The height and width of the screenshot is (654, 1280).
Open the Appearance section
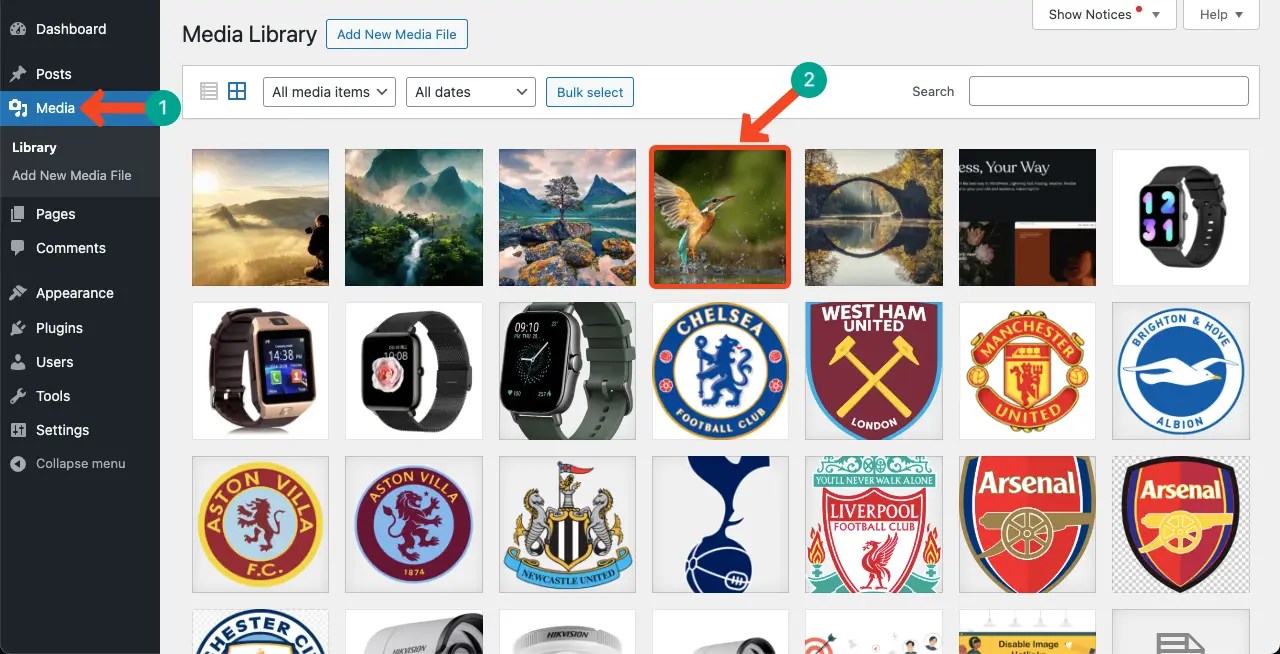point(76,293)
